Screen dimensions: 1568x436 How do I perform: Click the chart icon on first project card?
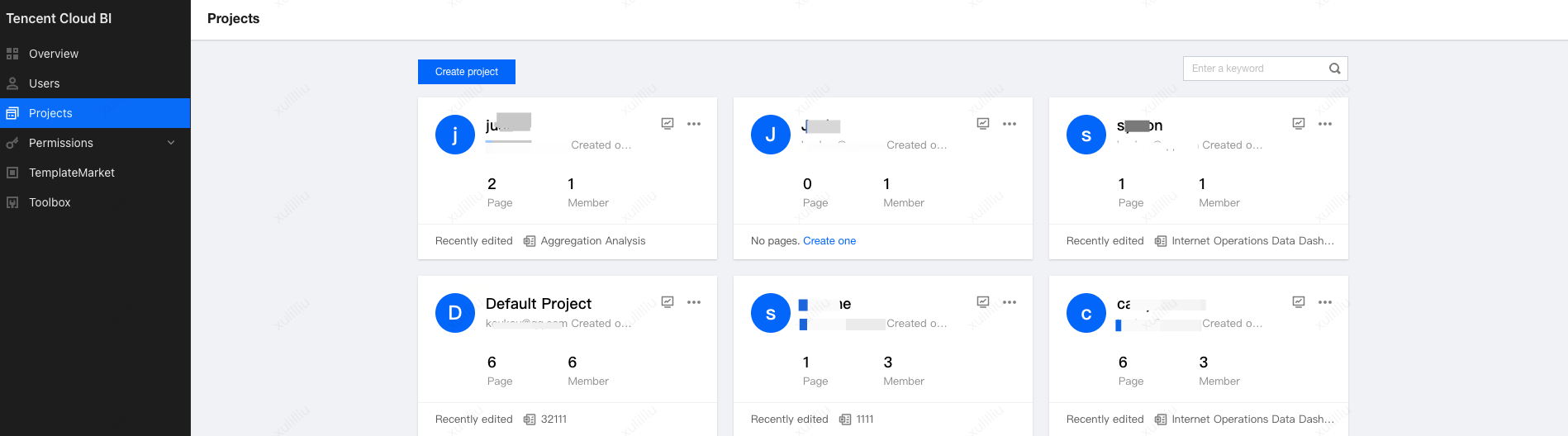coord(668,124)
